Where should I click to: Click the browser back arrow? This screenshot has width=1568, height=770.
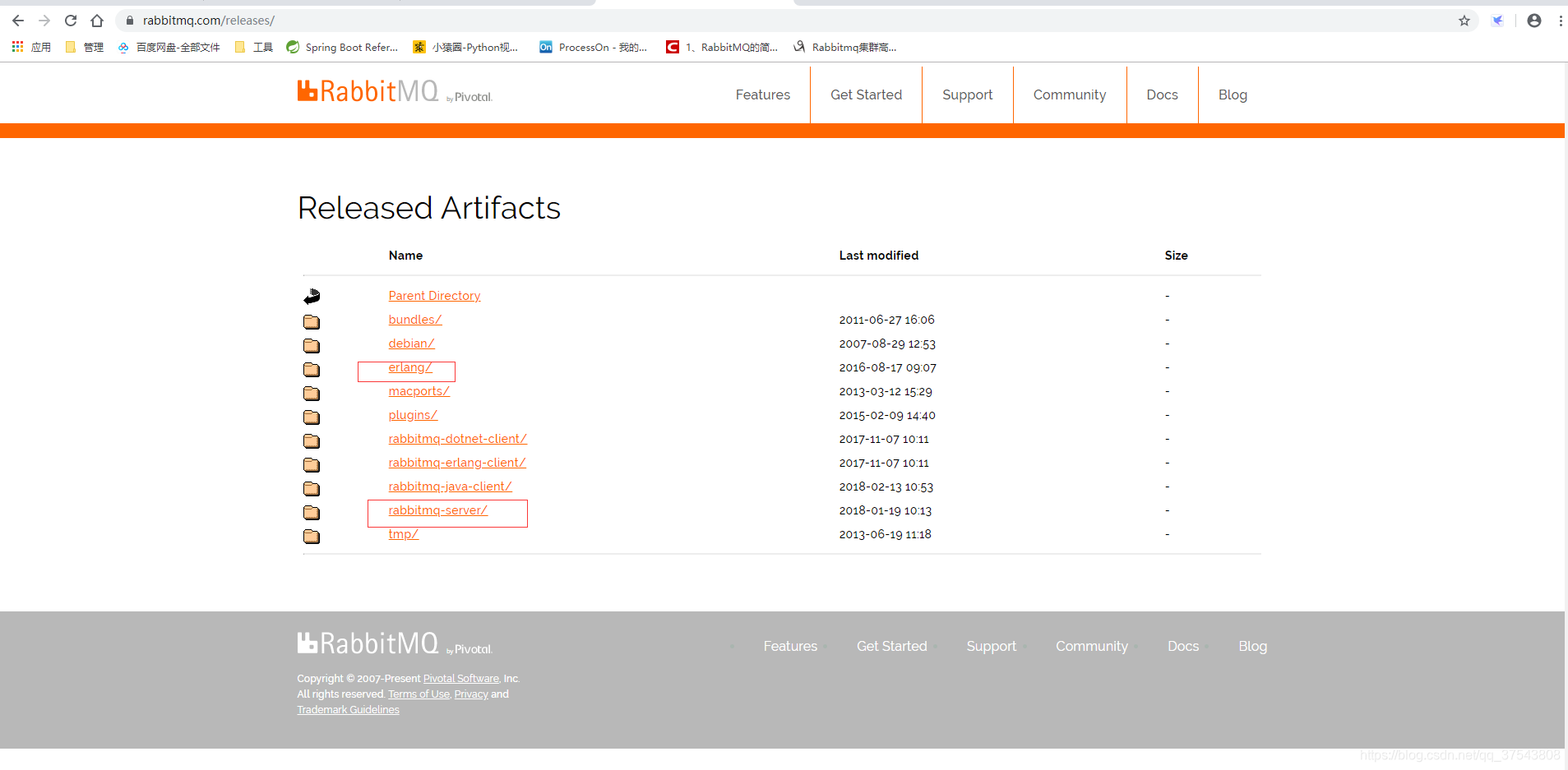pos(18,21)
